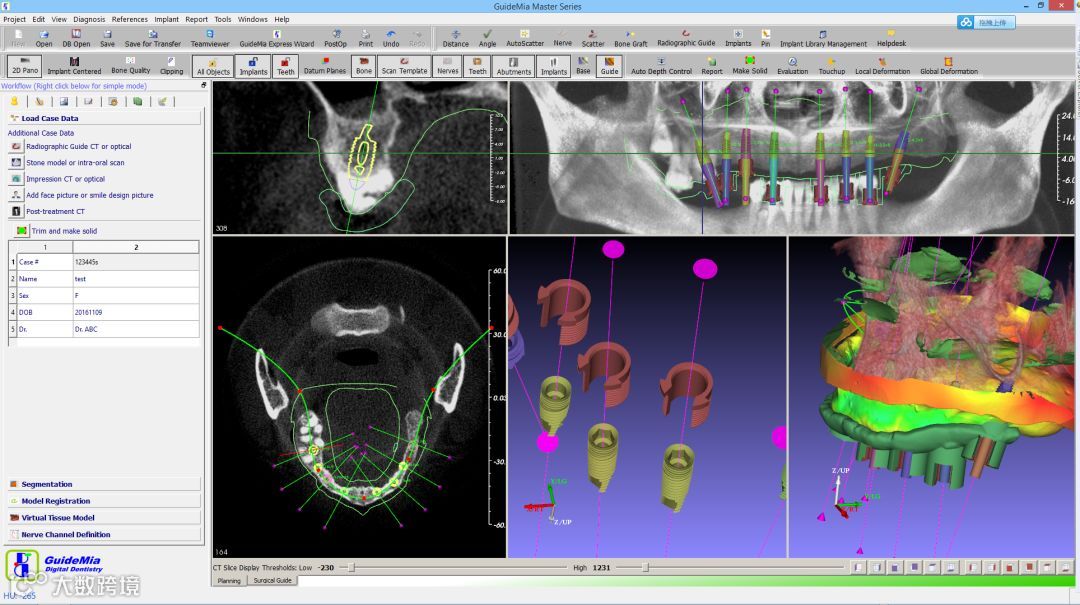1080x605 pixels.
Task: Collapse the Load Case Data section
Action: pyautogui.click(x=105, y=118)
